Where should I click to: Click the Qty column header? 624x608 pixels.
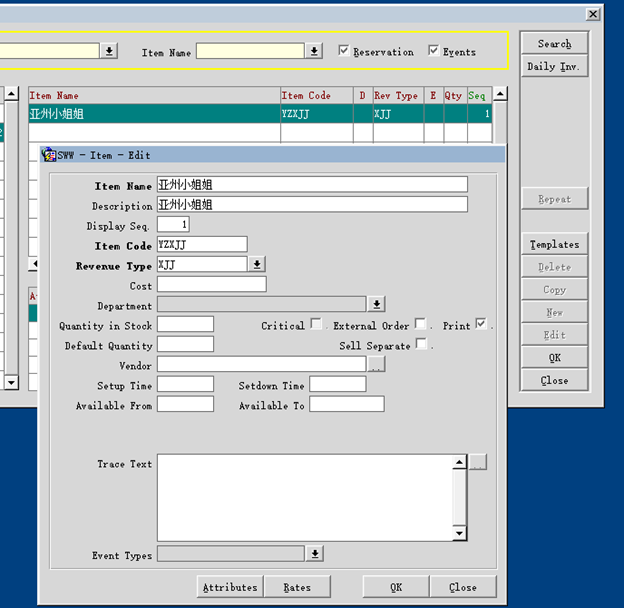tap(455, 95)
